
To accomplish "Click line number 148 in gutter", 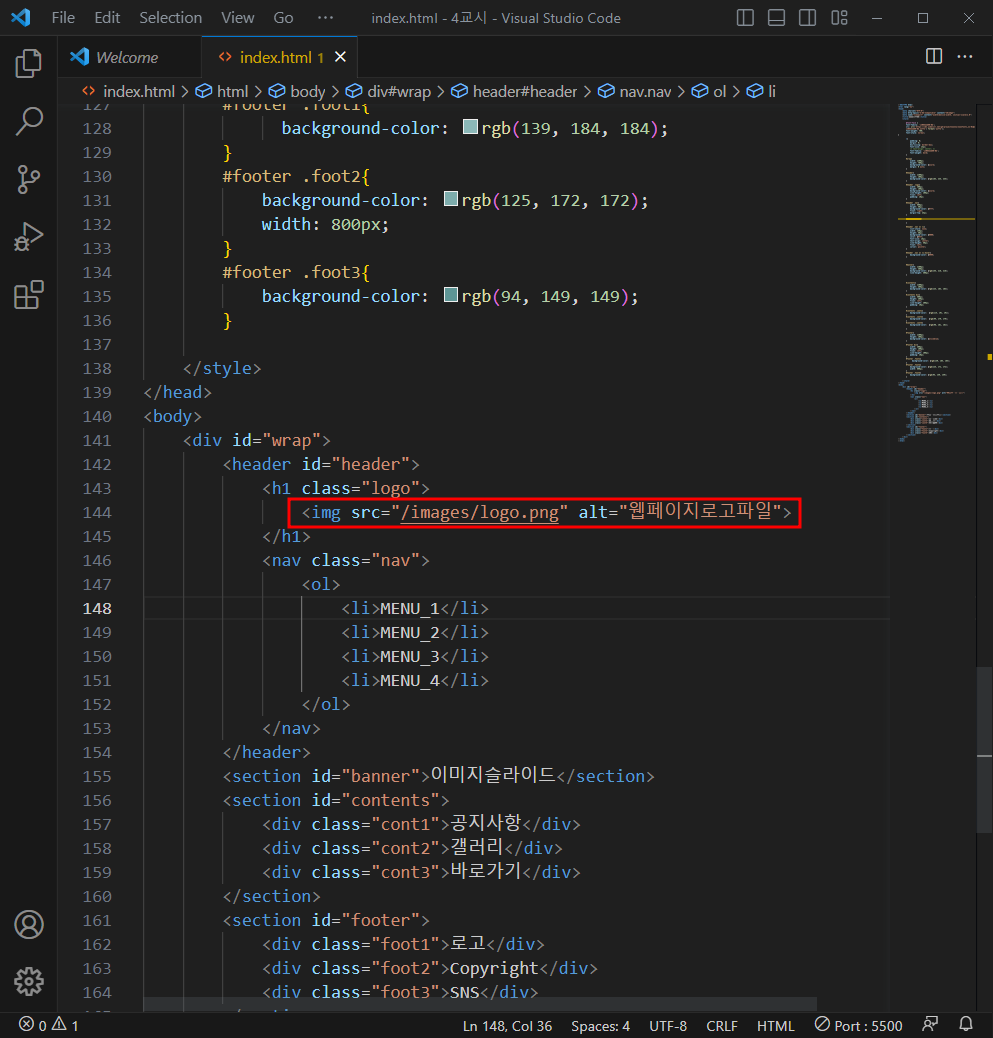I will click(97, 608).
